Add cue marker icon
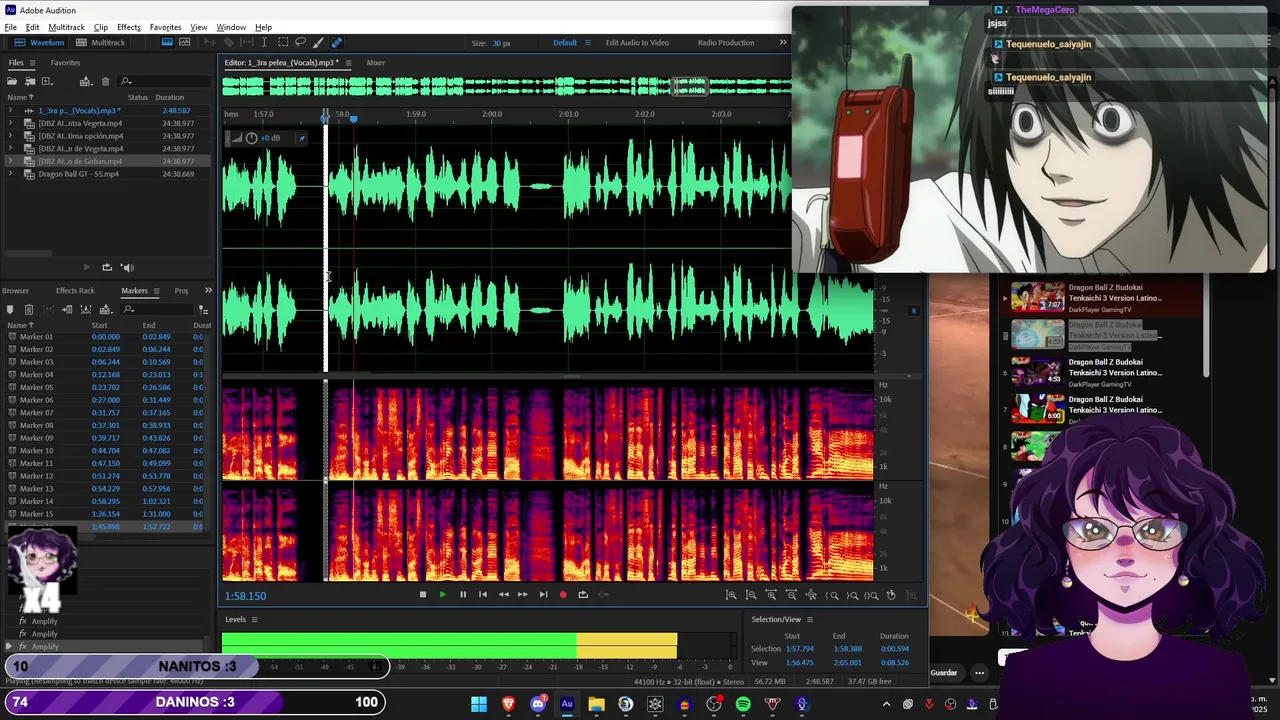 click(11, 310)
